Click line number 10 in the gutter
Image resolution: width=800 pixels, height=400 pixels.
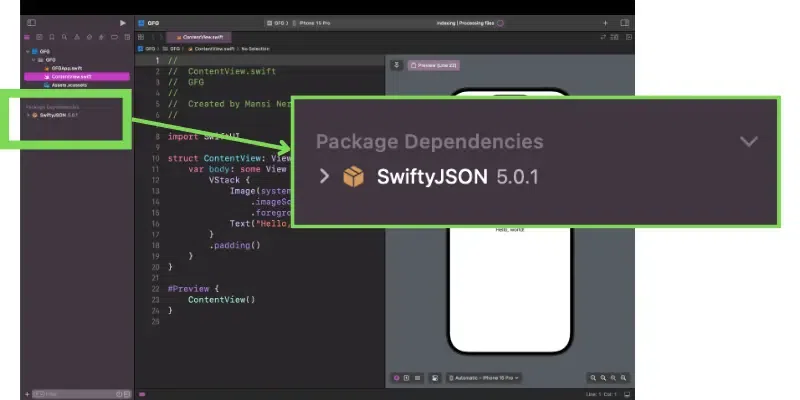(156, 159)
